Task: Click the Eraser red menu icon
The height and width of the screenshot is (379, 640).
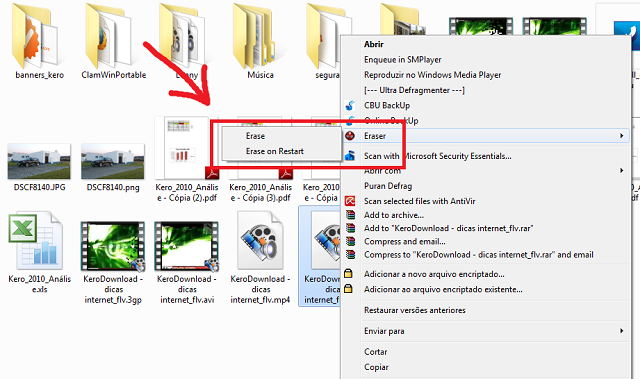Action: pyautogui.click(x=350, y=136)
